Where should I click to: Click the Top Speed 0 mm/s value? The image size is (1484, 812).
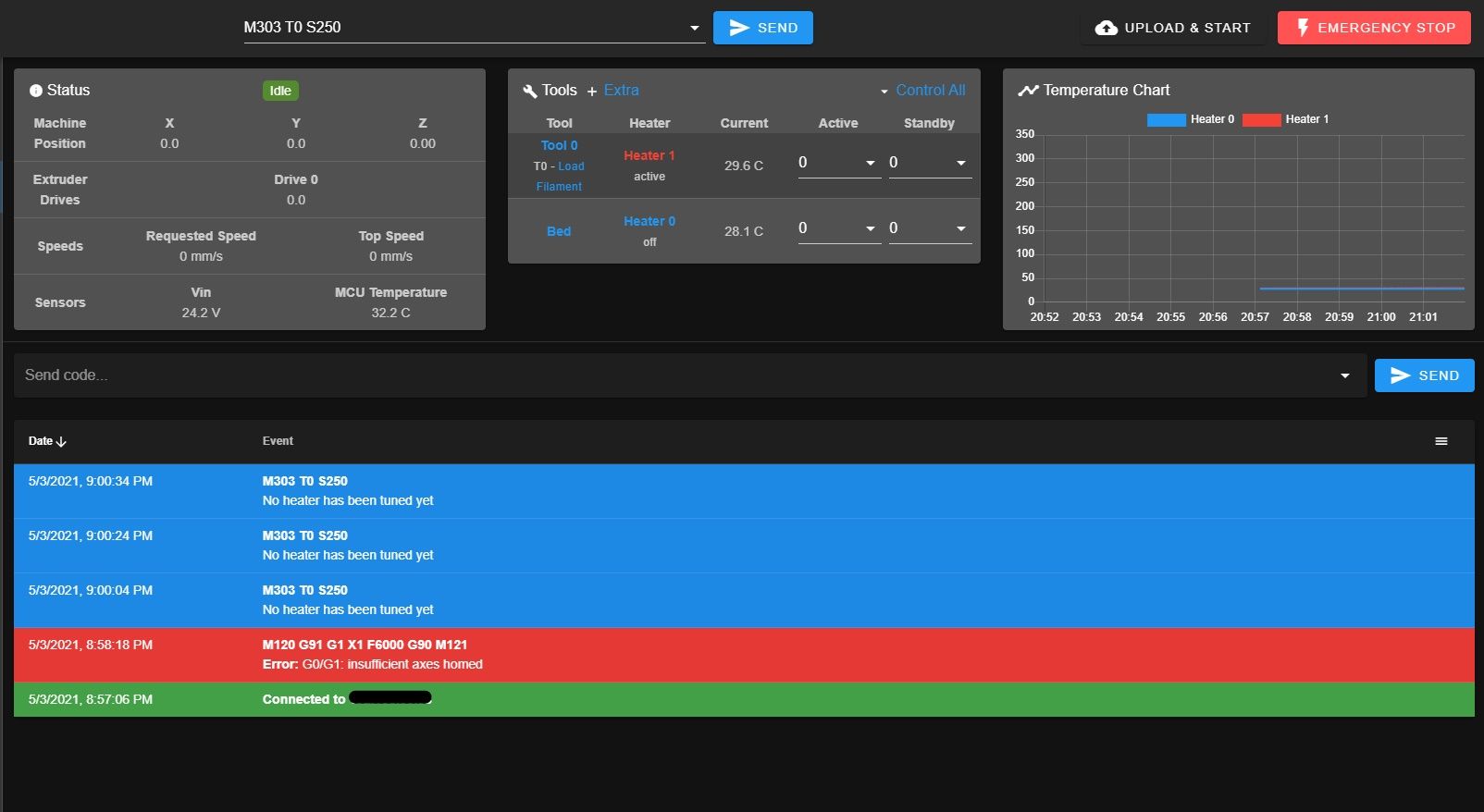click(x=390, y=256)
